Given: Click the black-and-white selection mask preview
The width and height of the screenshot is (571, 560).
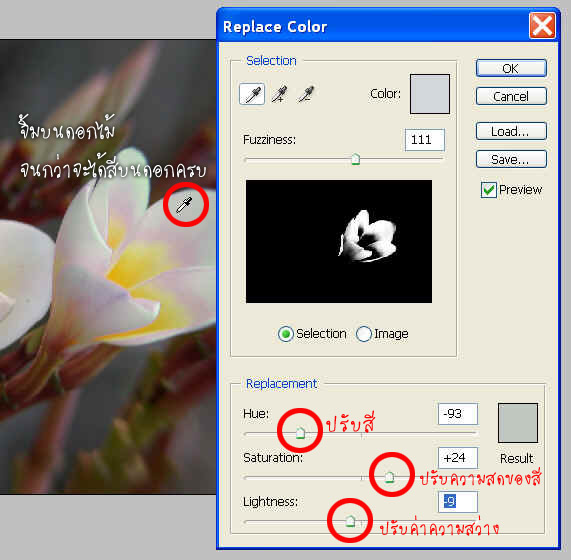Looking at the screenshot, I should coord(339,241).
